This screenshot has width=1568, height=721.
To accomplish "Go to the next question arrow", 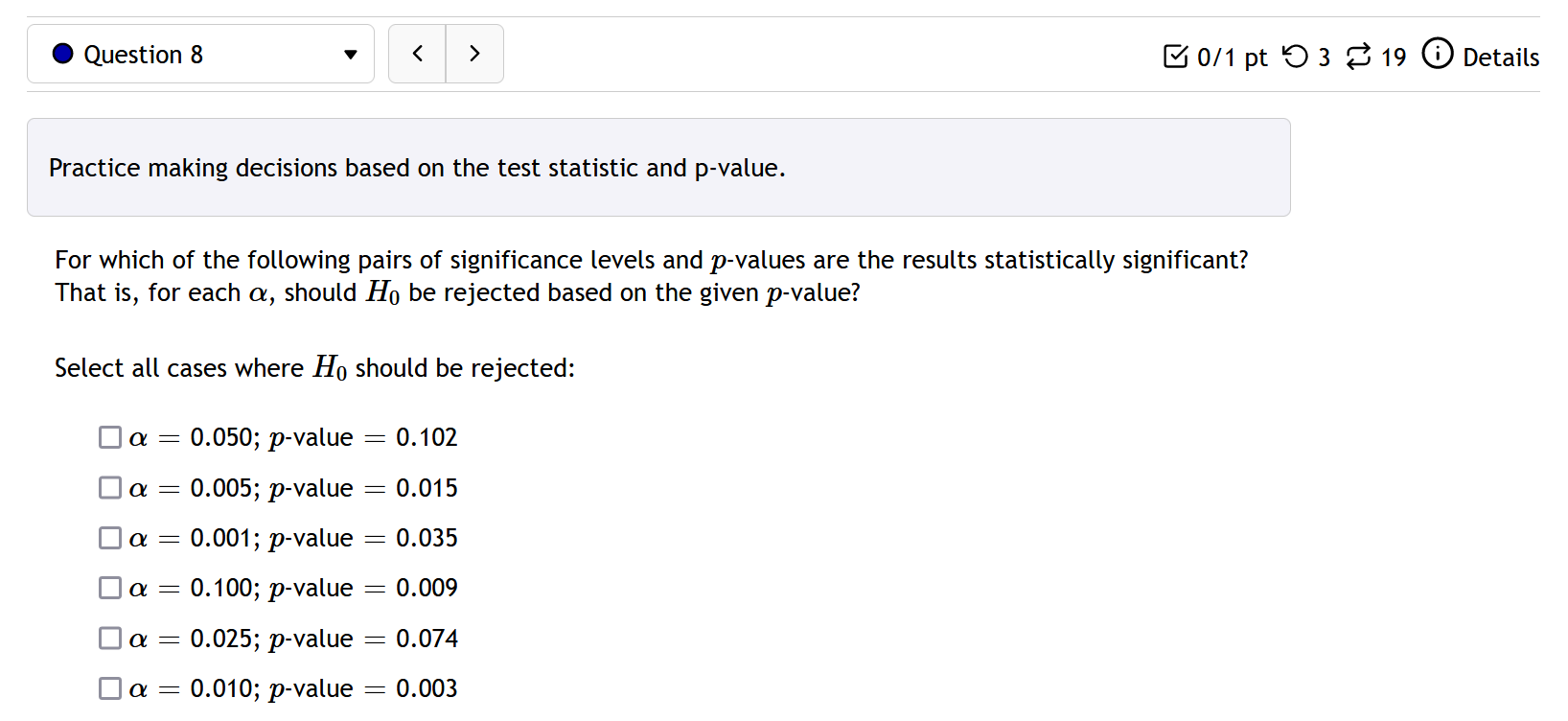I will click(474, 55).
